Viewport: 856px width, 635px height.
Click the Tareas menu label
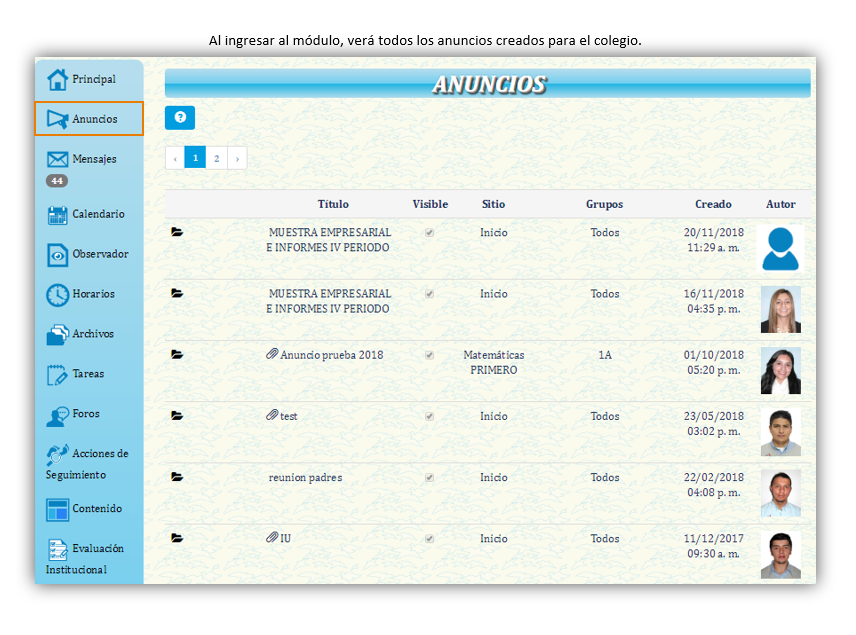[x=88, y=373]
